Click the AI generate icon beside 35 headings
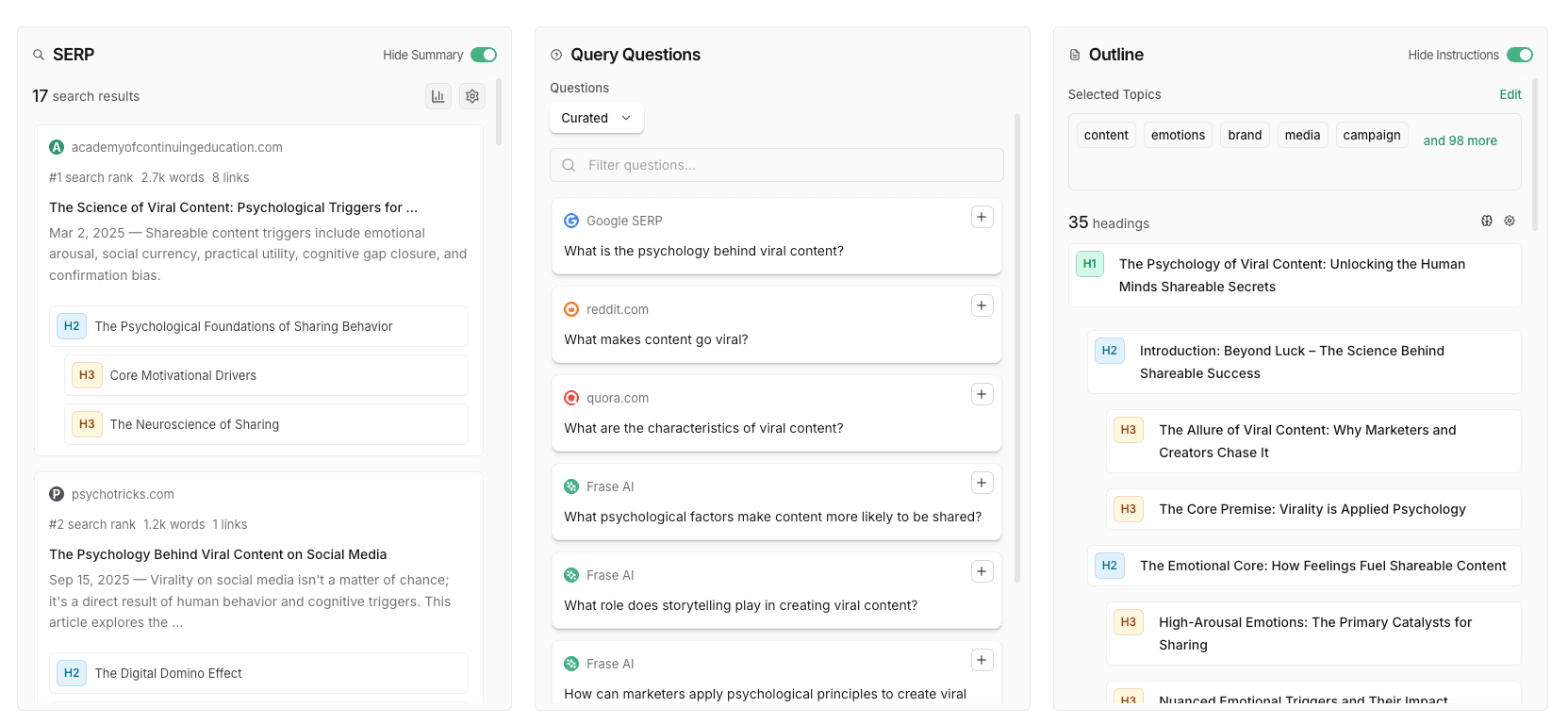The width and height of the screenshot is (1568, 724). [x=1487, y=221]
